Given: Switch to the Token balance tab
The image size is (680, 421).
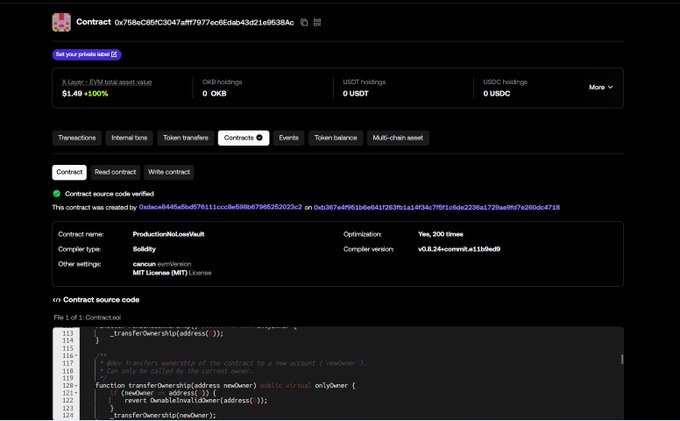Looking at the screenshot, I should click(336, 138).
